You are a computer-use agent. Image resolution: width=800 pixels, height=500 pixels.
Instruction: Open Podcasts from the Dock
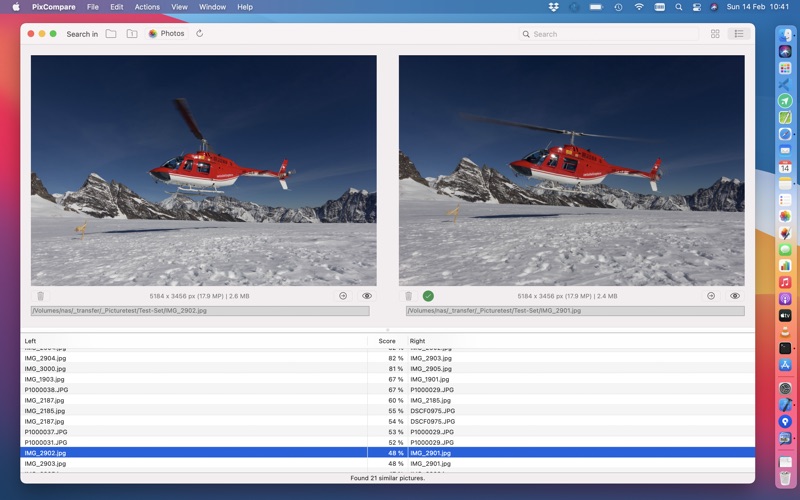point(785,299)
